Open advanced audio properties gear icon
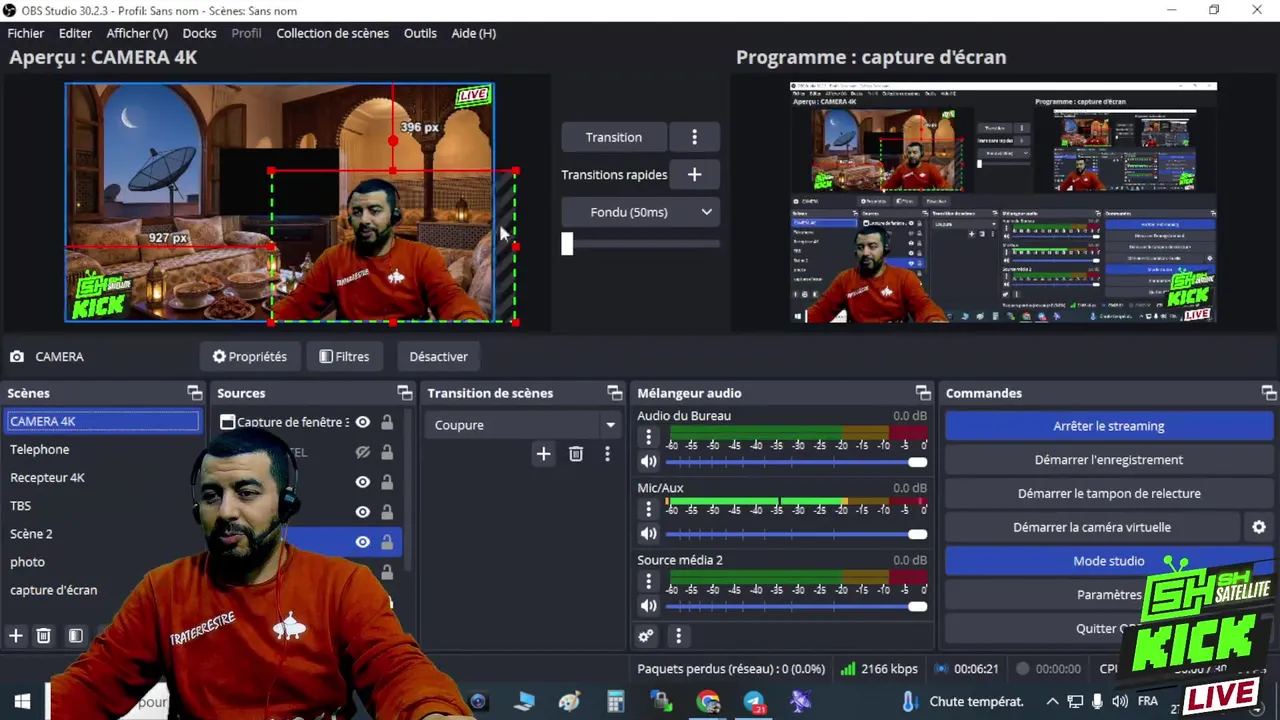 646,636
